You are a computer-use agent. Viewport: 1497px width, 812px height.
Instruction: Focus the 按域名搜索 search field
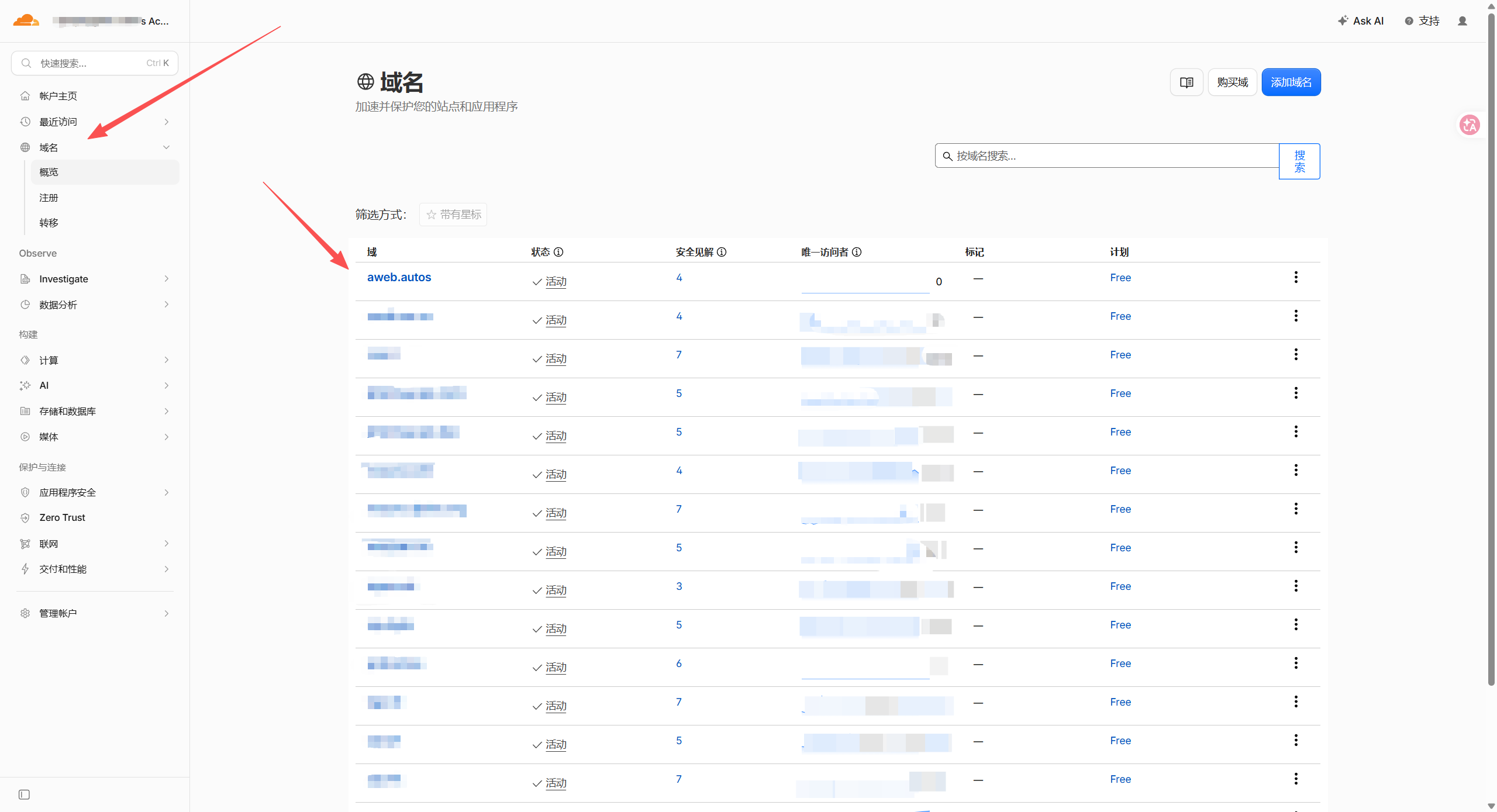[x=1107, y=156]
